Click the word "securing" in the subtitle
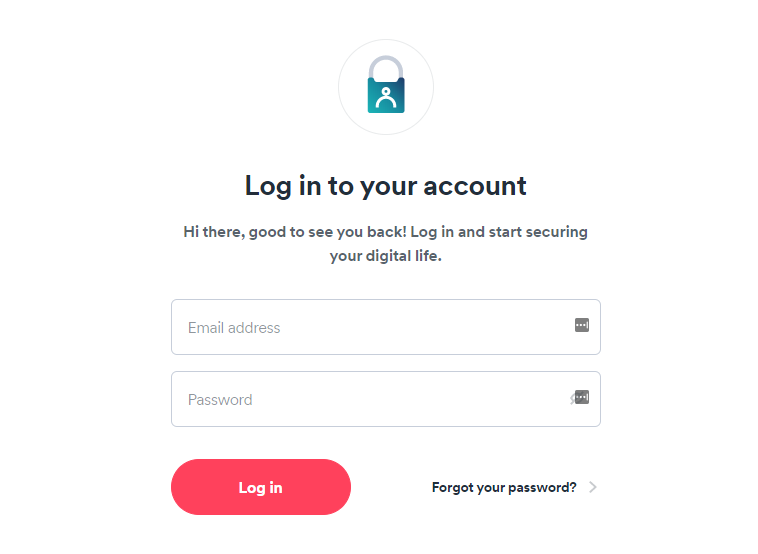The height and width of the screenshot is (554, 758). (558, 232)
